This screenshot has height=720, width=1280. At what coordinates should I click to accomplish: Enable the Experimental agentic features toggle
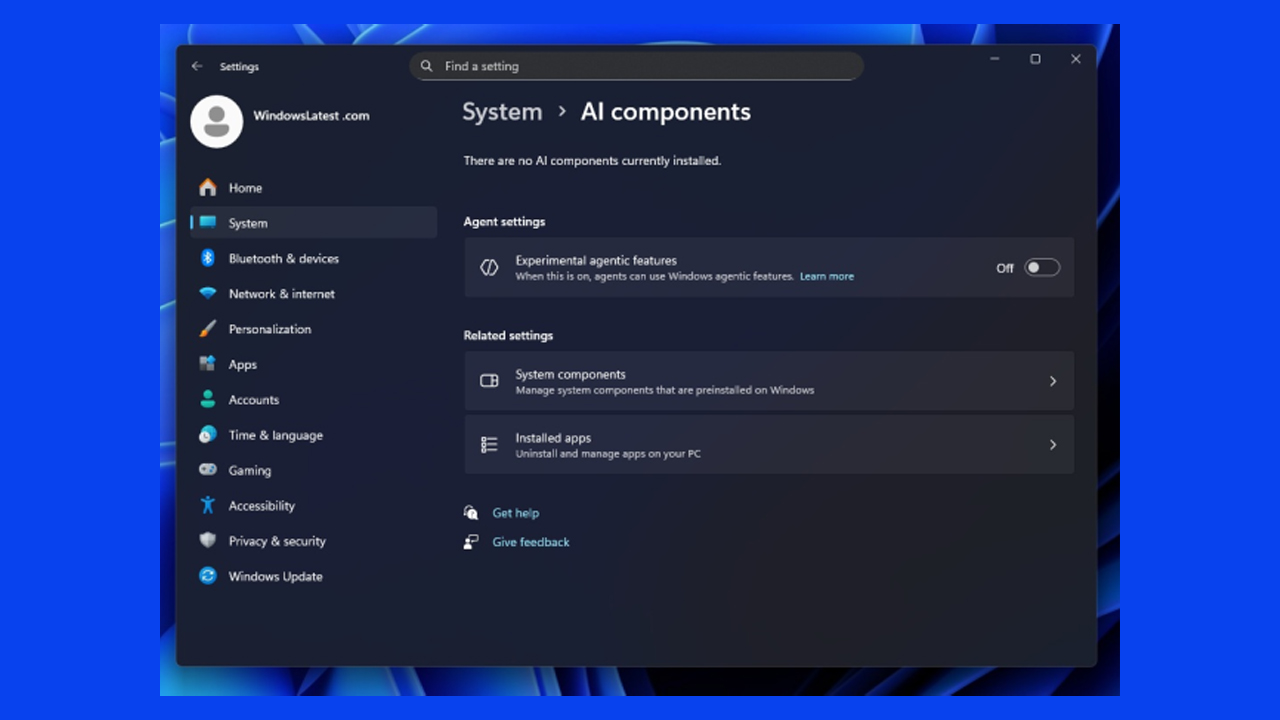pyautogui.click(x=1041, y=267)
